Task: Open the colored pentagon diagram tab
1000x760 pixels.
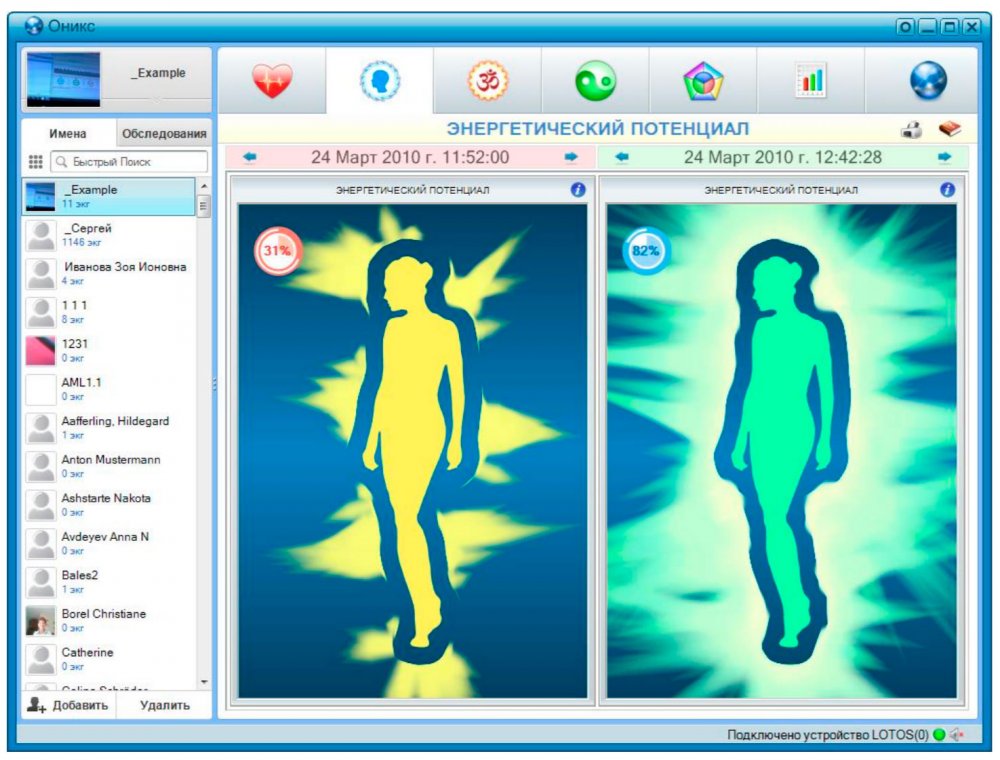Action: click(703, 81)
